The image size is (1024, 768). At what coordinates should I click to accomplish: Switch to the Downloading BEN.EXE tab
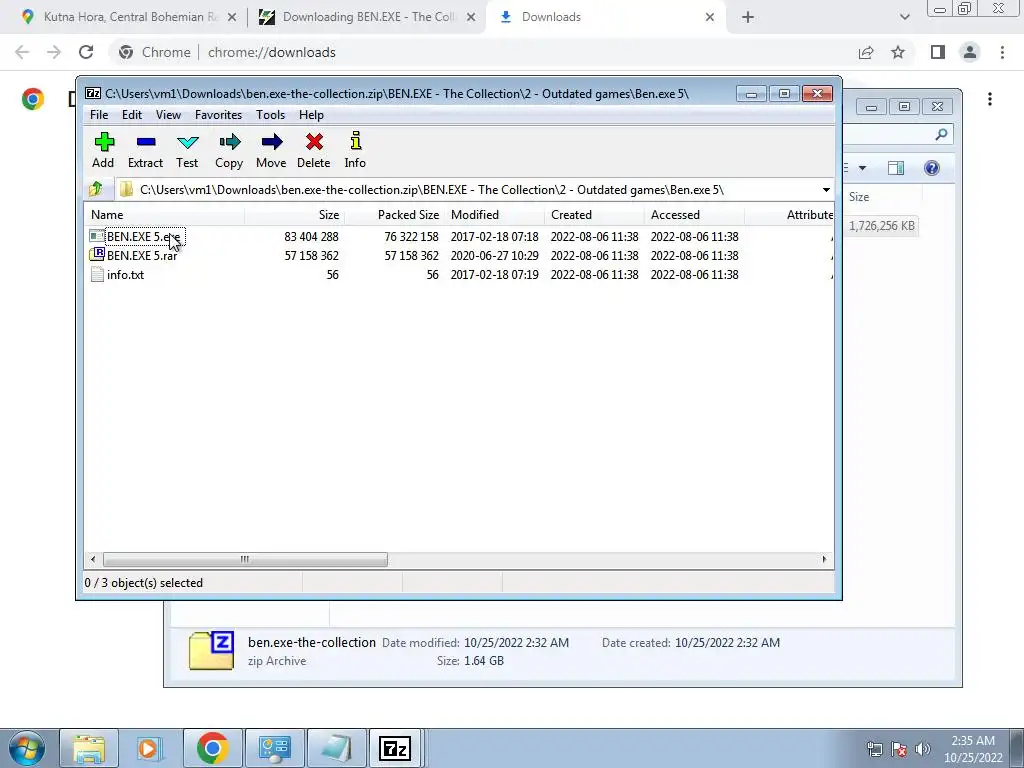pyautogui.click(x=368, y=17)
